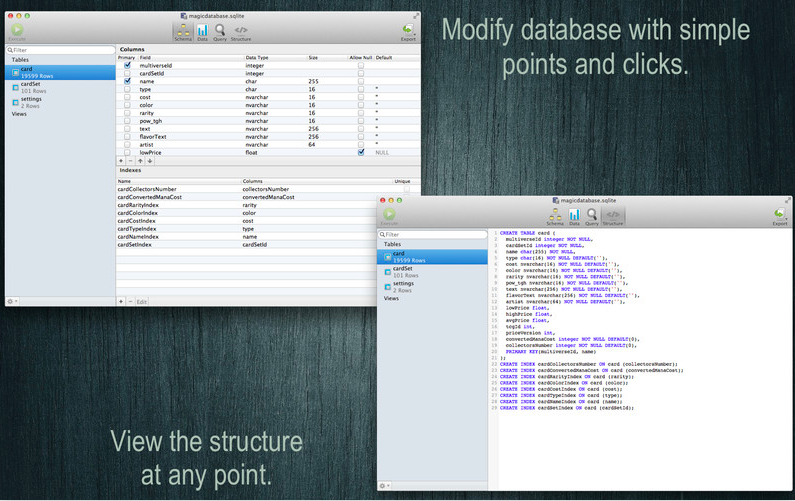
Task: Select the Schema view in the upper window
Action: click(x=183, y=32)
